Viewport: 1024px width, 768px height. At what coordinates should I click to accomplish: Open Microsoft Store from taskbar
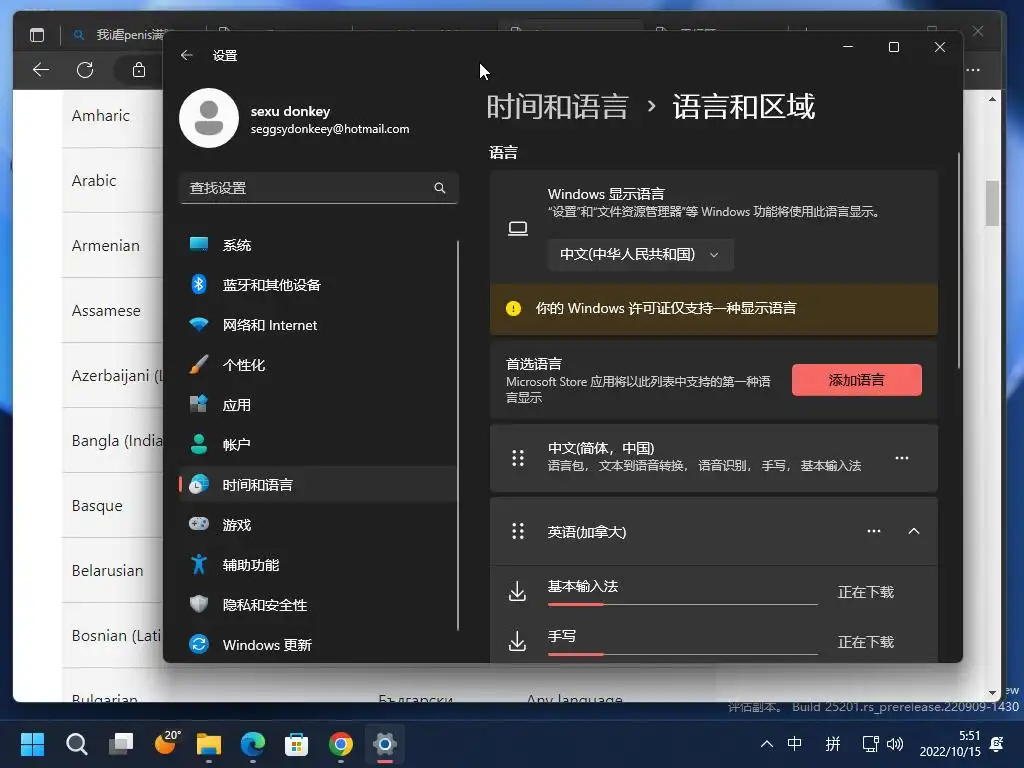[296, 744]
